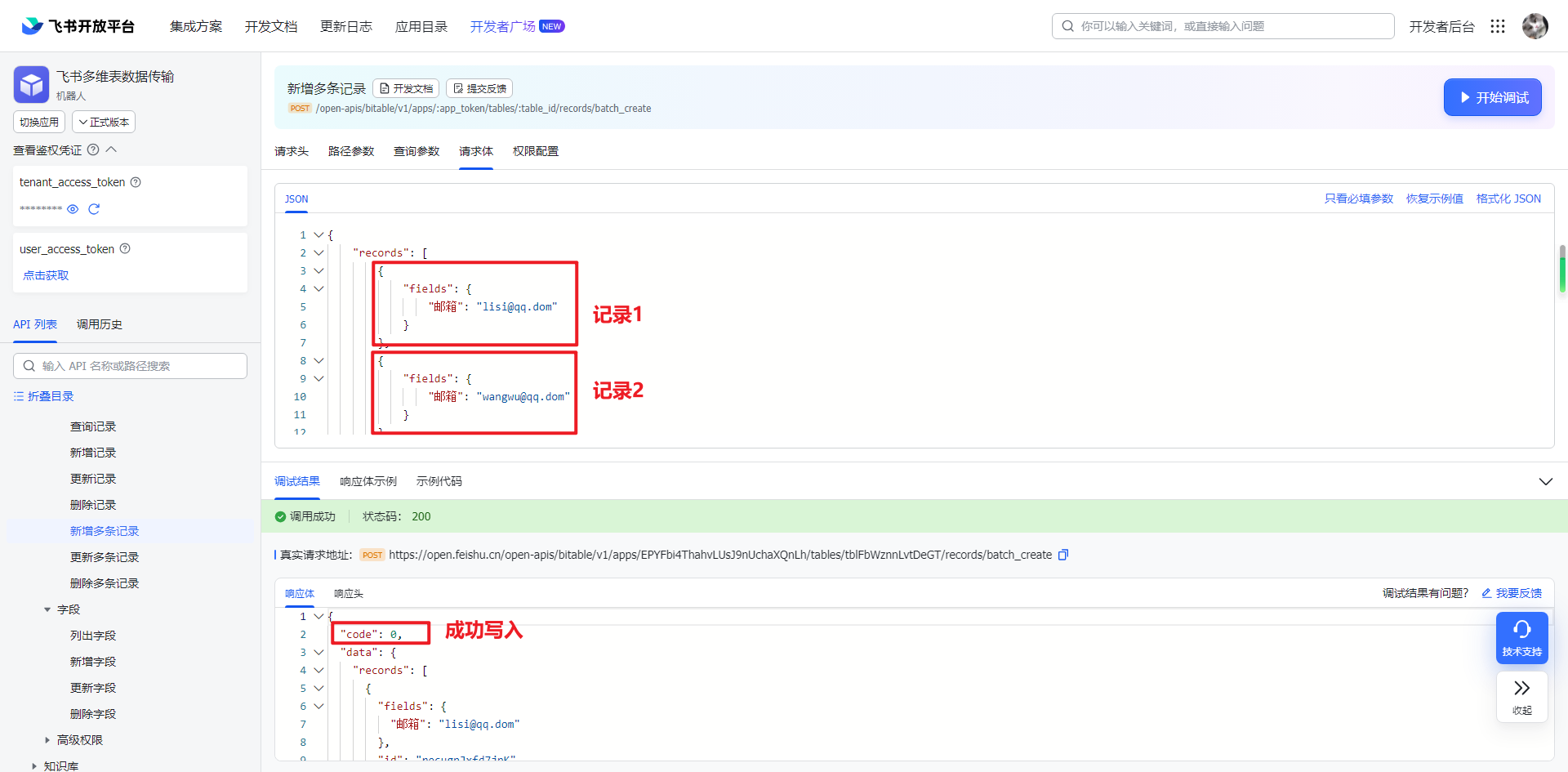This screenshot has width=1568, height=772.
Task: Switch to the 权限配置 tab
Action: pos(536,151)
